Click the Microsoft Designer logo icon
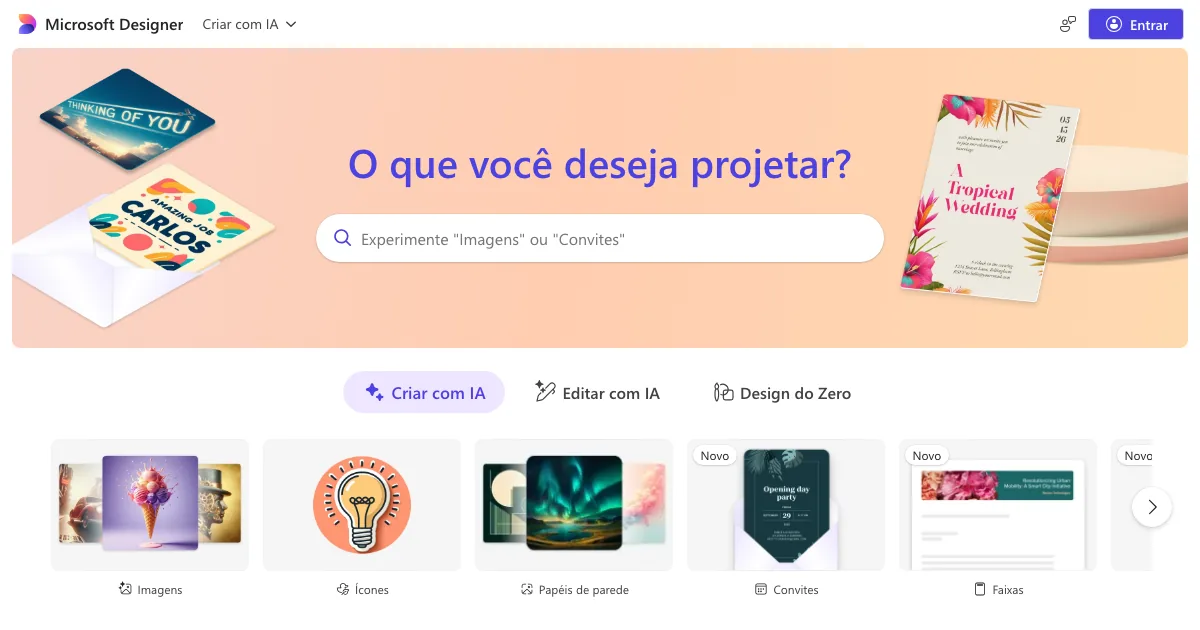The width and height of the screenshot is (1200, 630). [x=27, y=24]
